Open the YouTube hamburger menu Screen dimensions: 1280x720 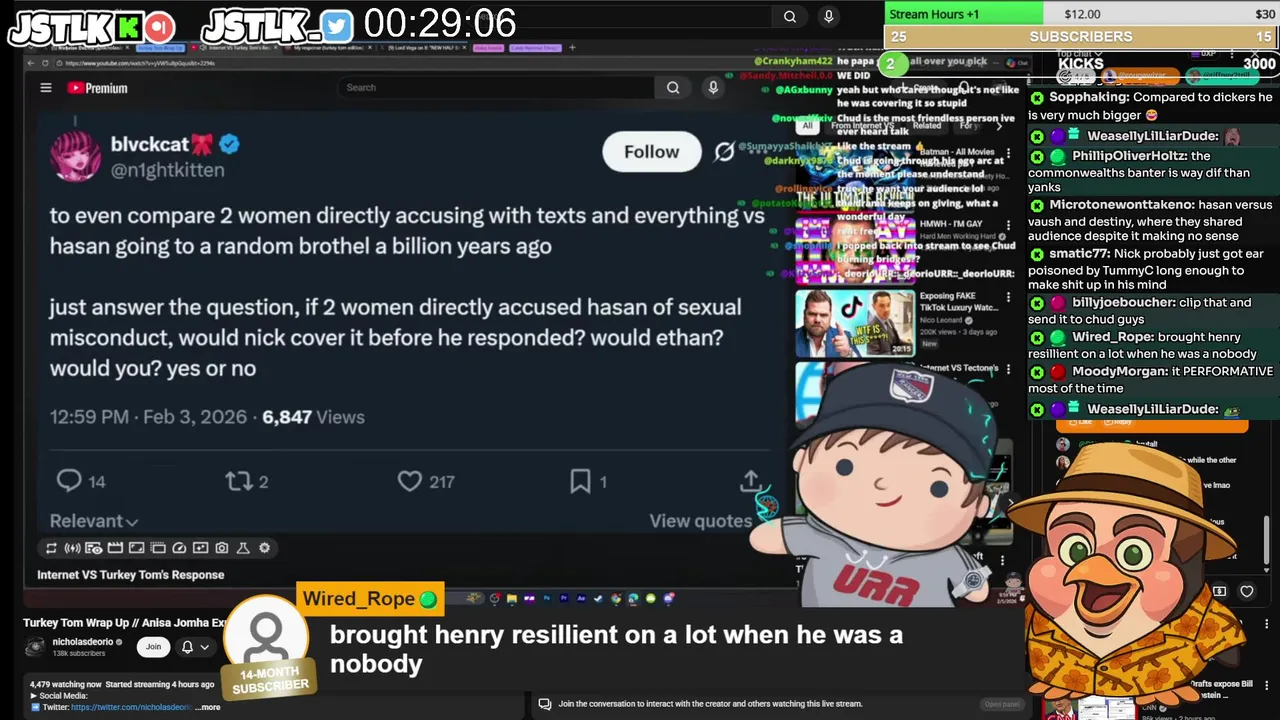coord(45,88)
